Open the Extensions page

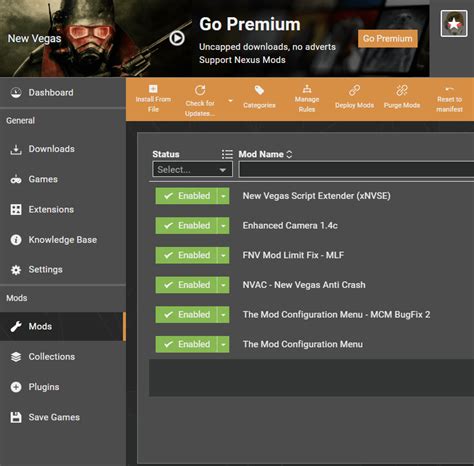63,209
